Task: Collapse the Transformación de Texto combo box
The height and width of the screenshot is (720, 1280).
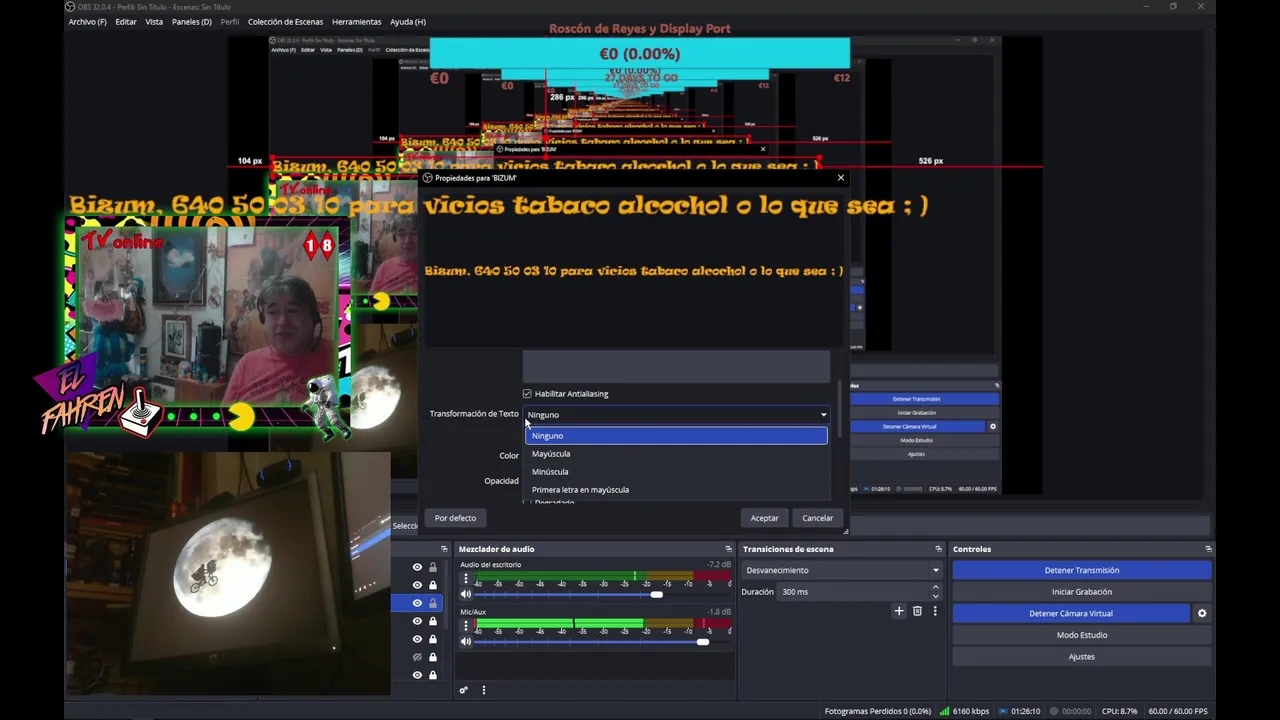Action: click(x=677, y=415)
